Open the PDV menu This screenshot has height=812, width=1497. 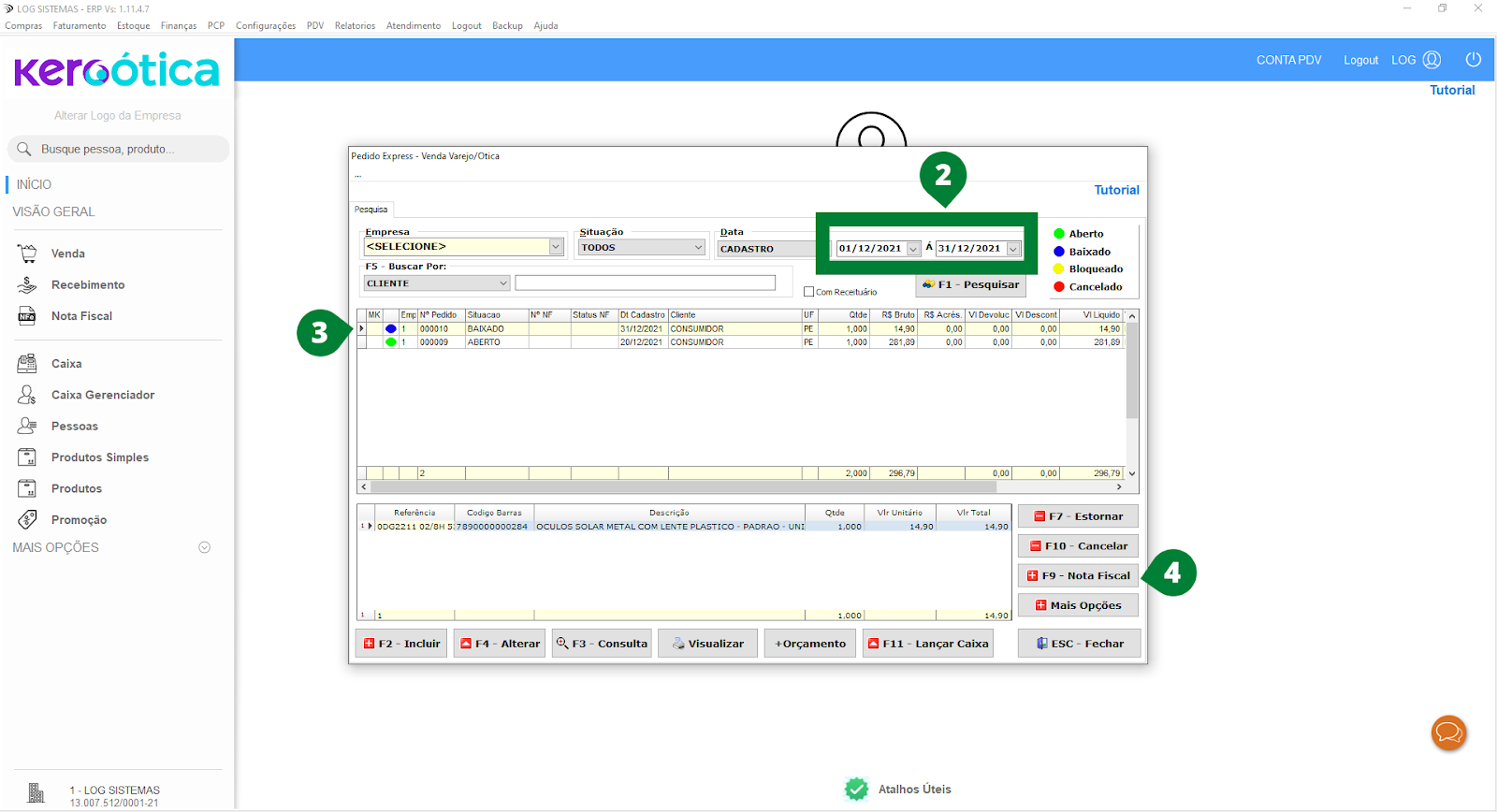pos(315,26)
